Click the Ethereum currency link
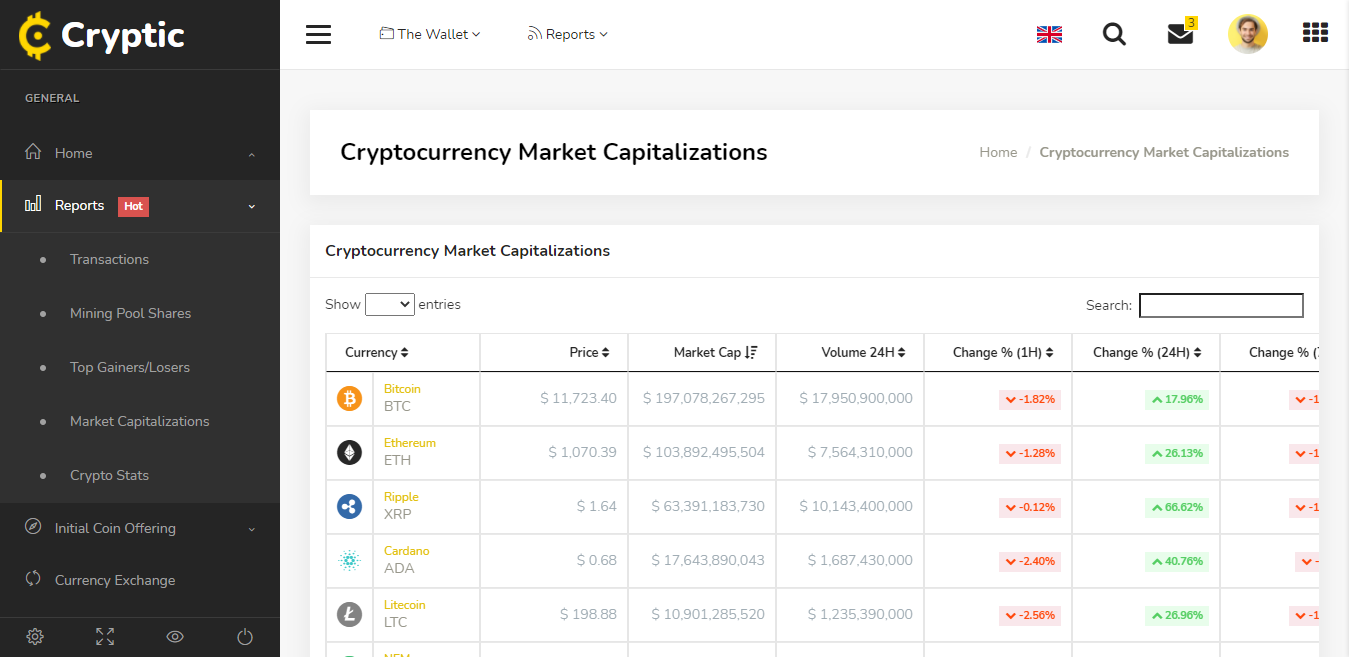 coord(410,443)
